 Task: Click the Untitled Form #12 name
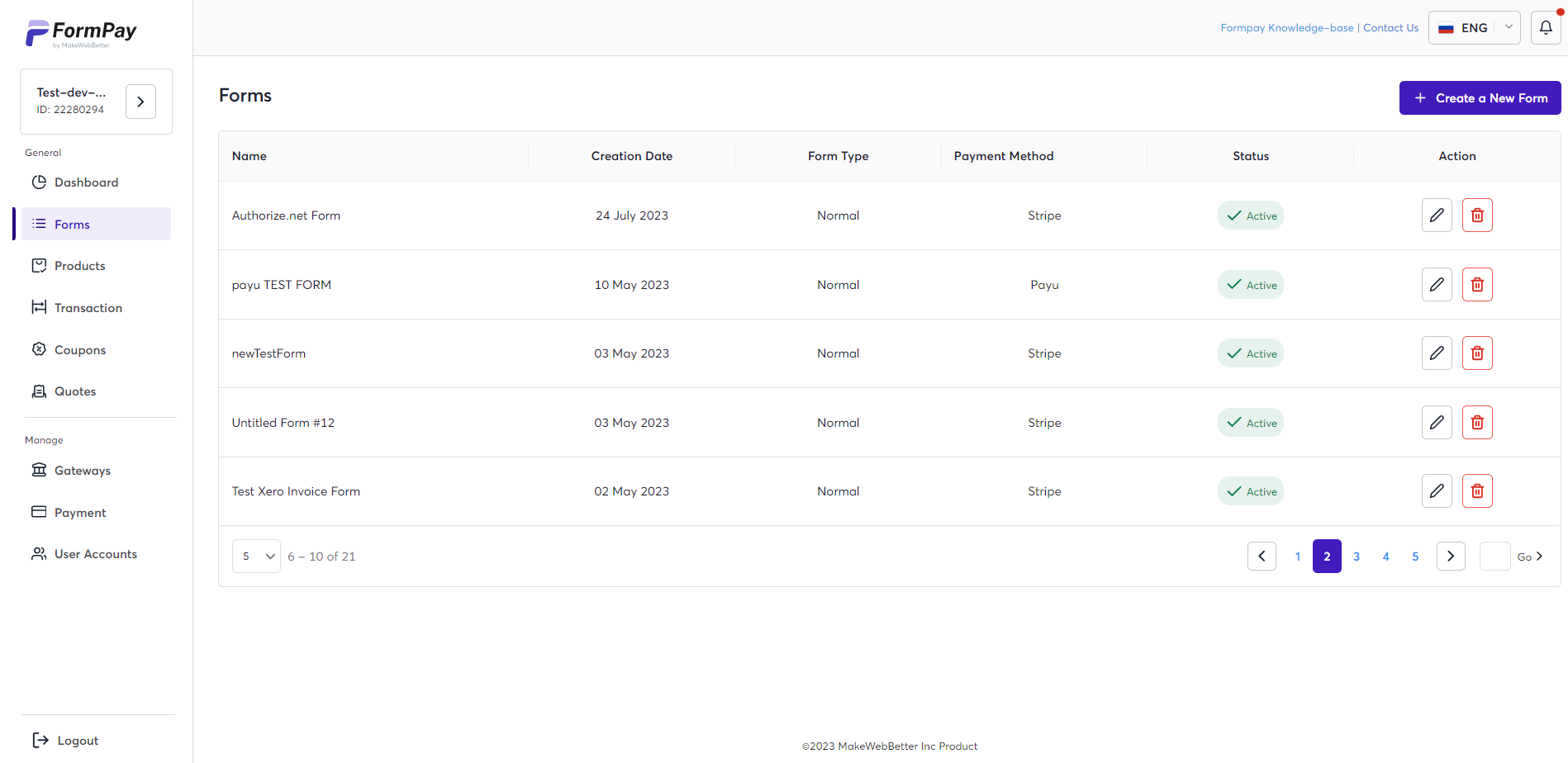click(283, 423)
